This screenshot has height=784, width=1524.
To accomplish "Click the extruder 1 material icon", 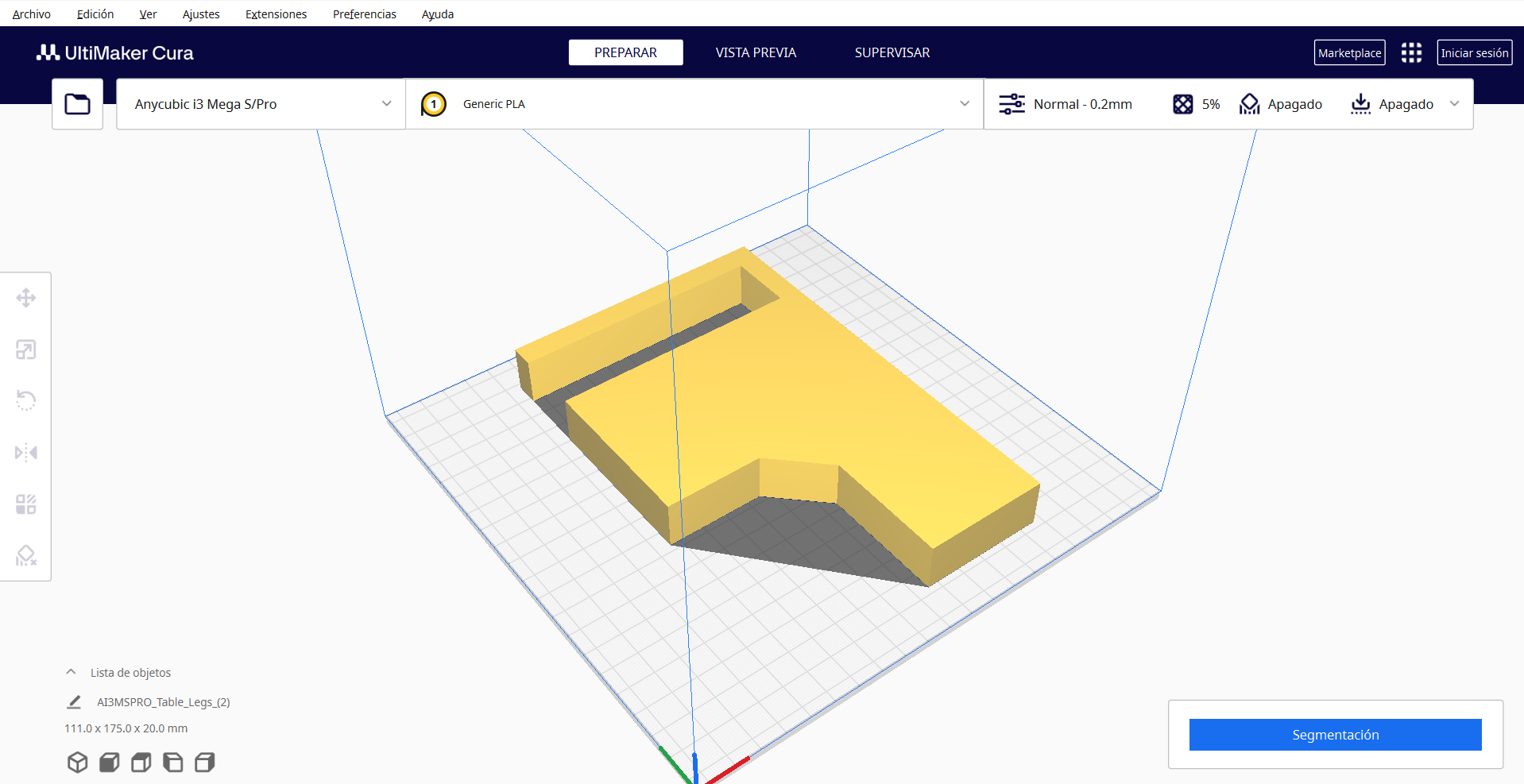I will point(434,104).
